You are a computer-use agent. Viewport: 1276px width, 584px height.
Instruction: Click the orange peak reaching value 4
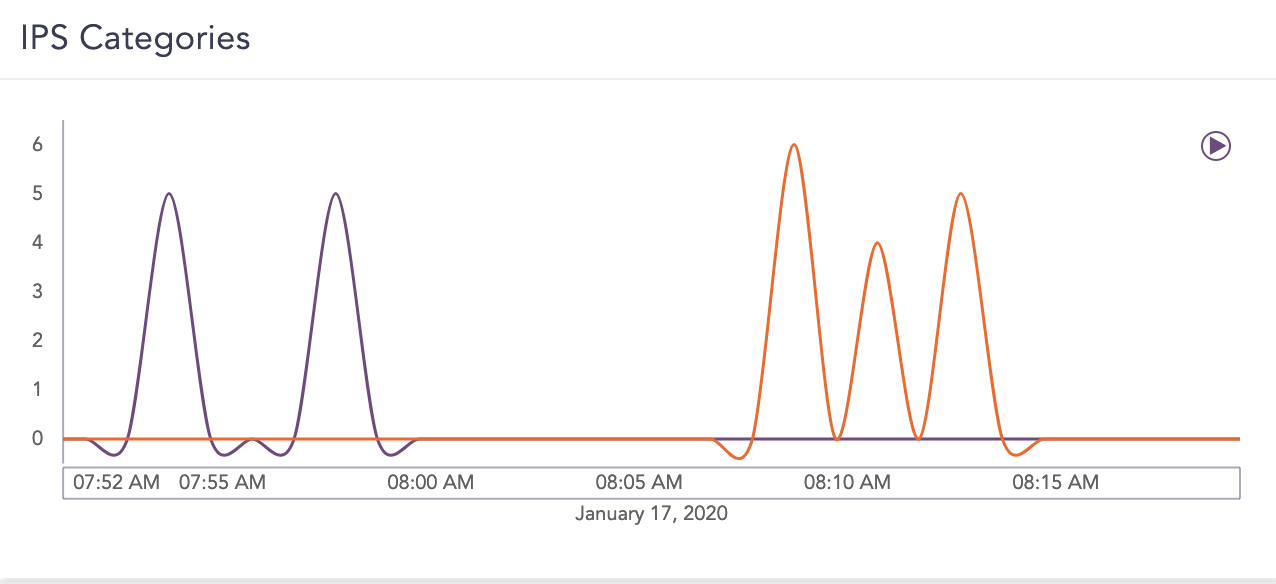click(877, 243)
